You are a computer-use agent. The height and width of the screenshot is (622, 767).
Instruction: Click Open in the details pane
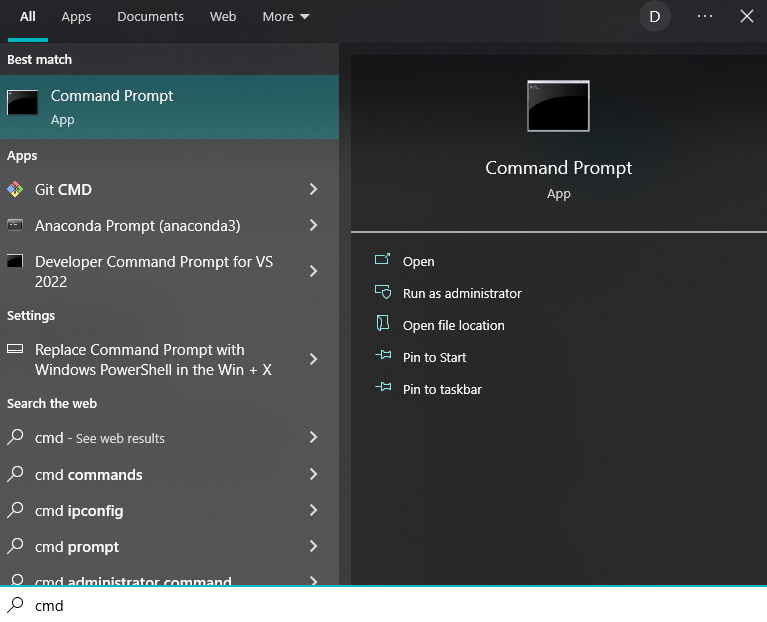tap(418, 262)
